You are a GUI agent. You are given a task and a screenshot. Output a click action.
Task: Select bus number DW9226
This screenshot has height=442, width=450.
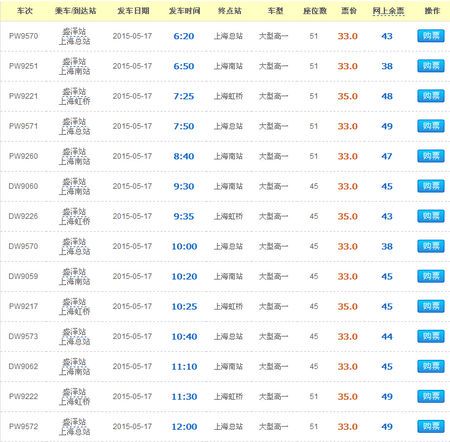click(x=23, y=216)
